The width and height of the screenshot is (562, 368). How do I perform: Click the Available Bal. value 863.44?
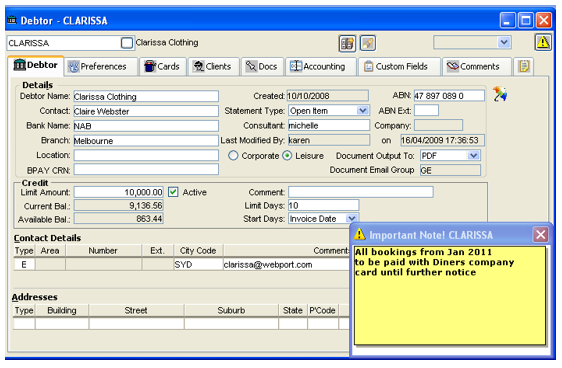pyautogui.click(x=119, y=219)
